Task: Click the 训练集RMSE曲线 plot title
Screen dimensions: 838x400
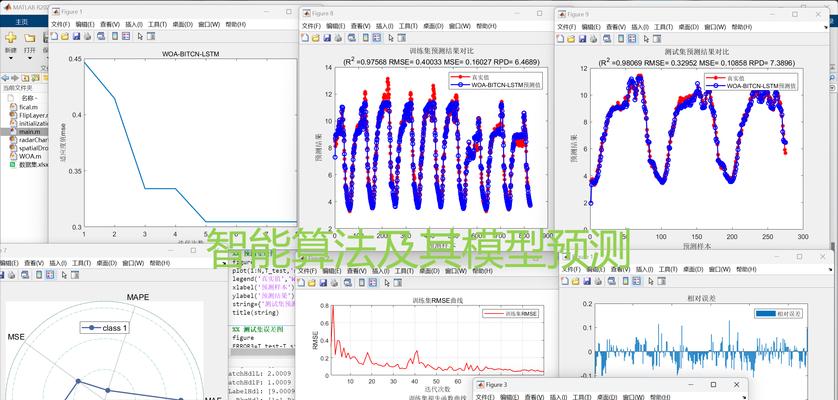Action: tap(438, 301)
